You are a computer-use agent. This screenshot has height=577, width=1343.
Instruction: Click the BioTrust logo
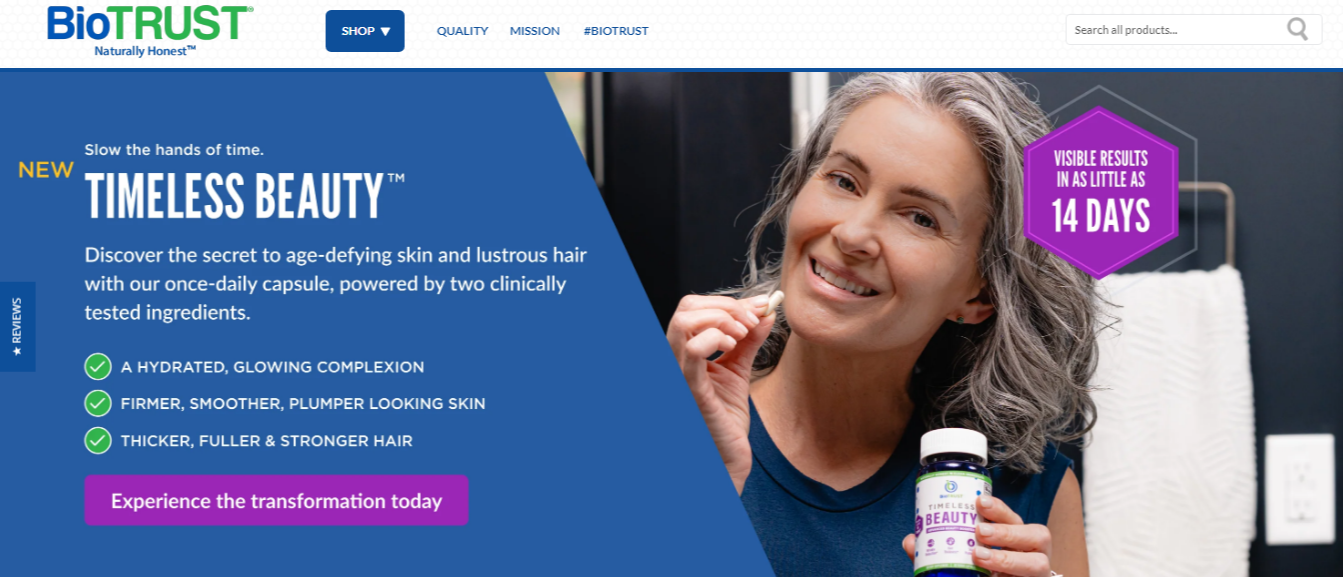(x=150, y=30)
